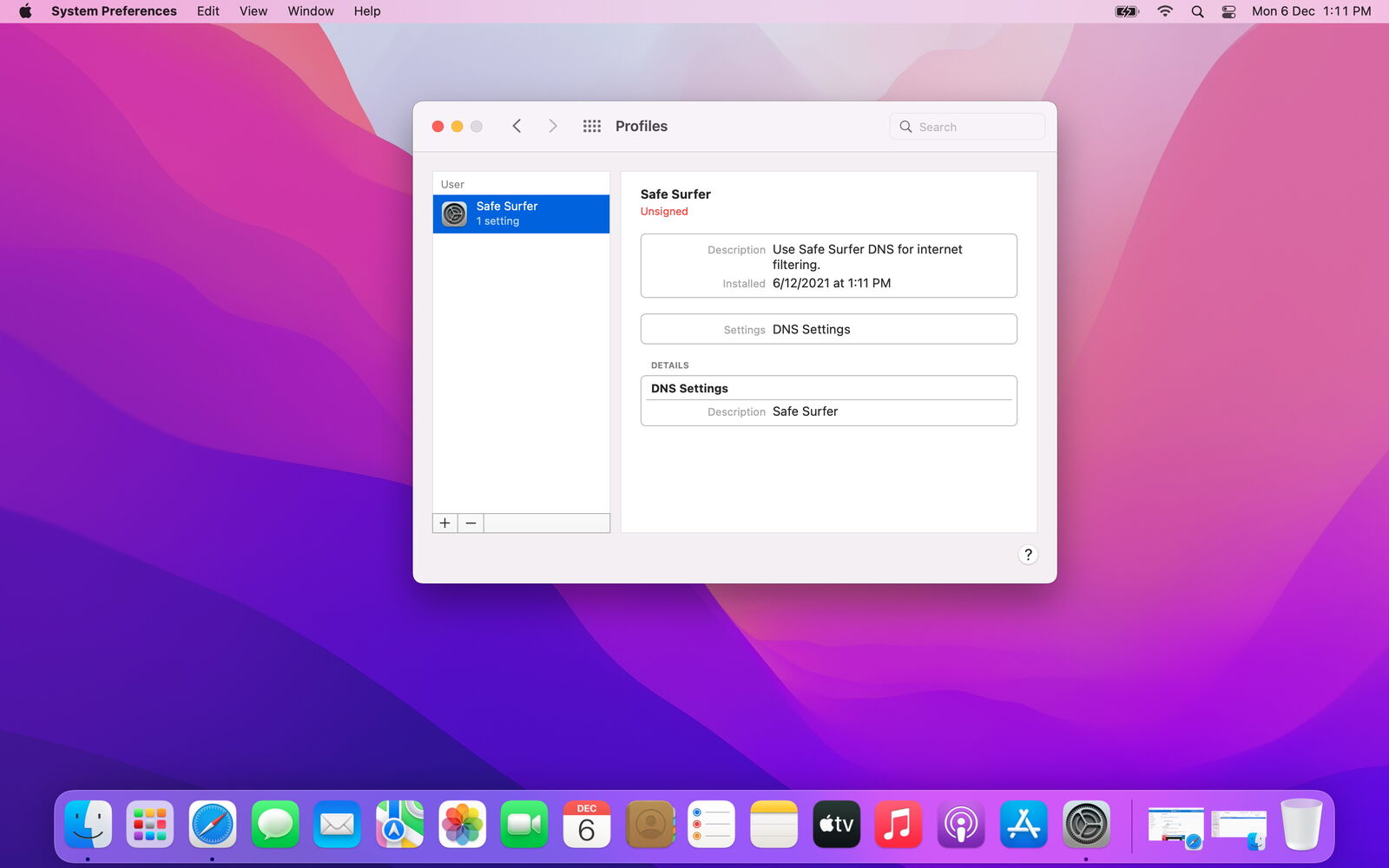Launch Safari from the Dock
Screen dimensions: 1389x868
pos(213,824)
